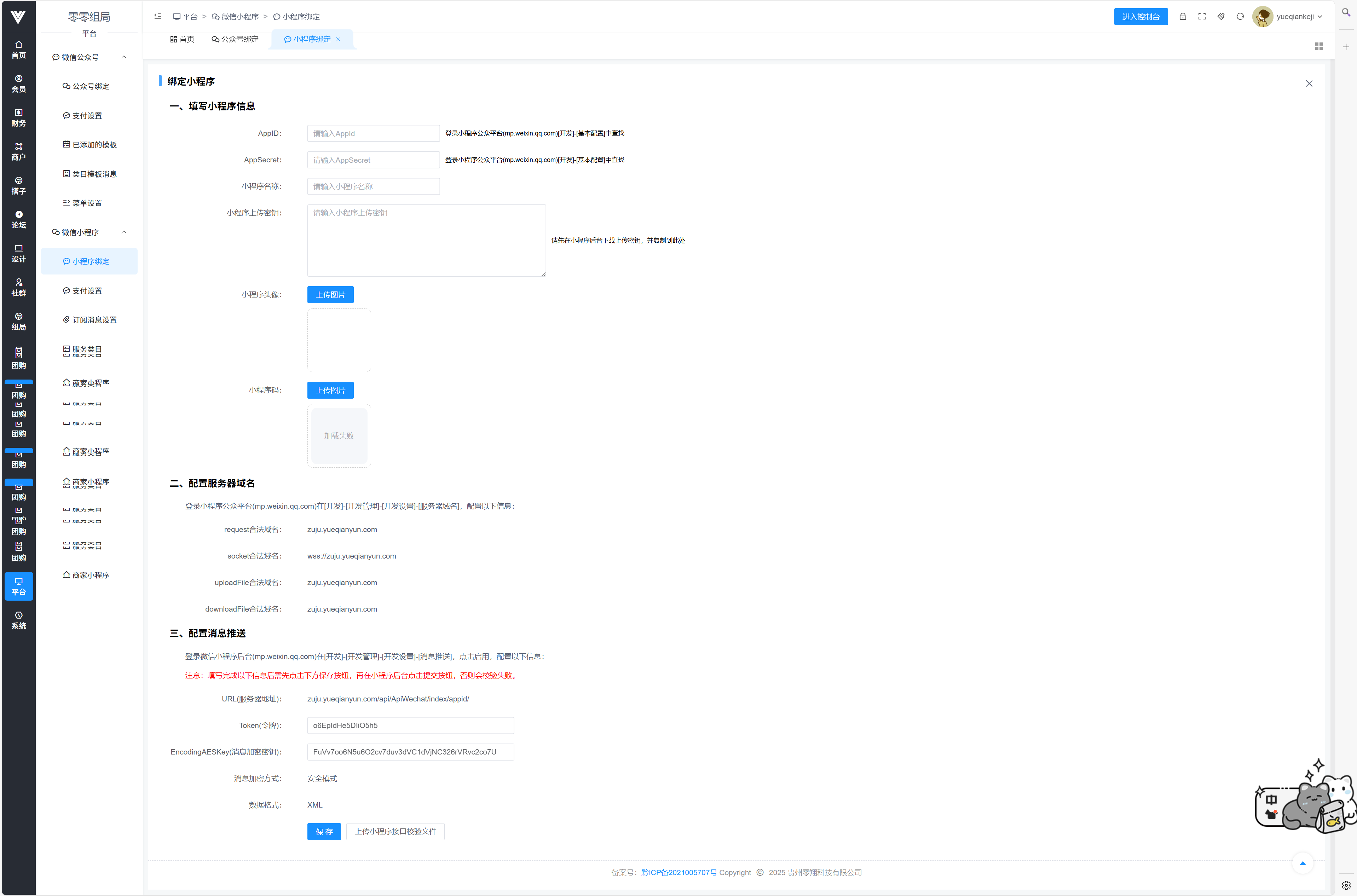Screen dimensions: 1357x896
Task: Click the 保存 button
Action: pos(323,831)
